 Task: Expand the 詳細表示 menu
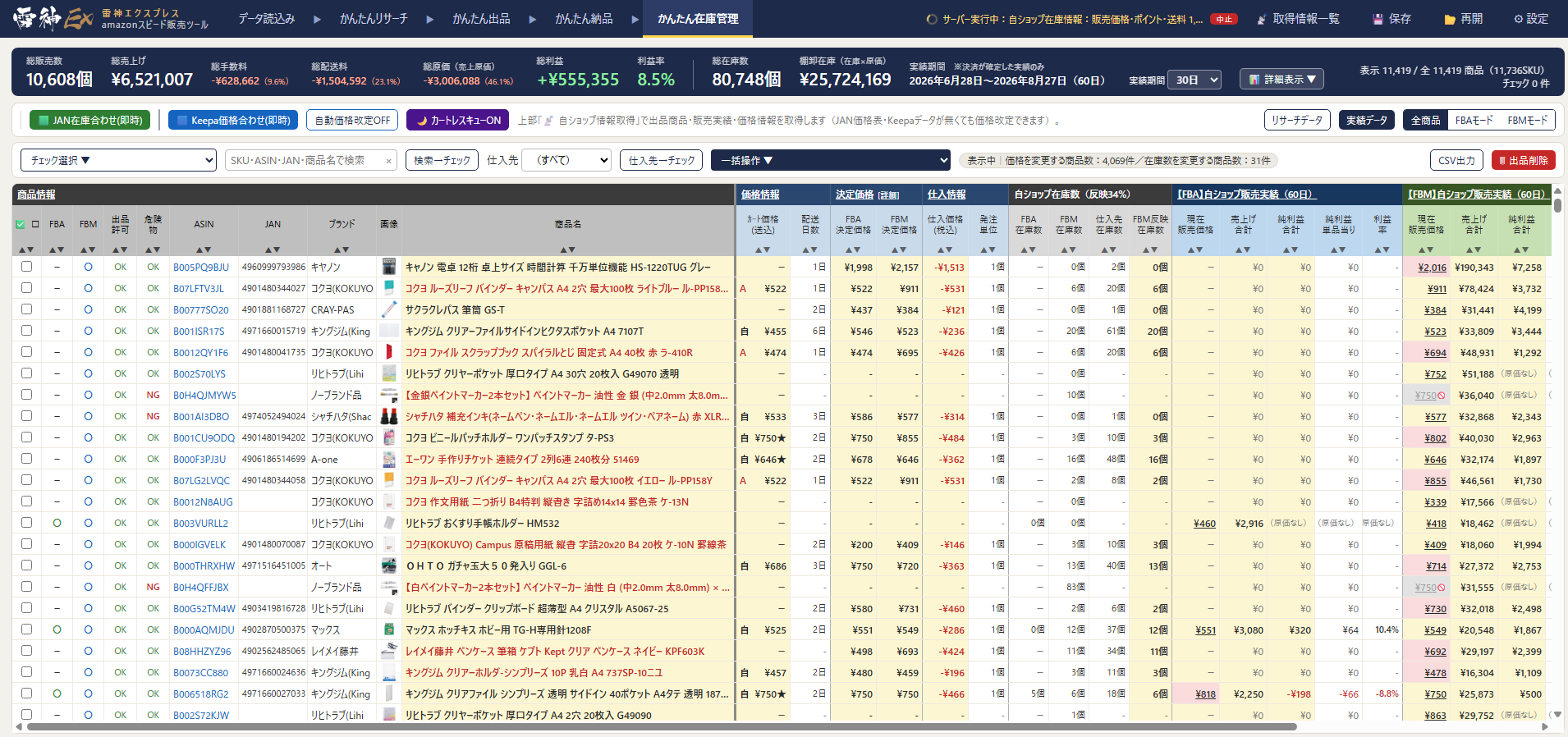pos(1281,80)
